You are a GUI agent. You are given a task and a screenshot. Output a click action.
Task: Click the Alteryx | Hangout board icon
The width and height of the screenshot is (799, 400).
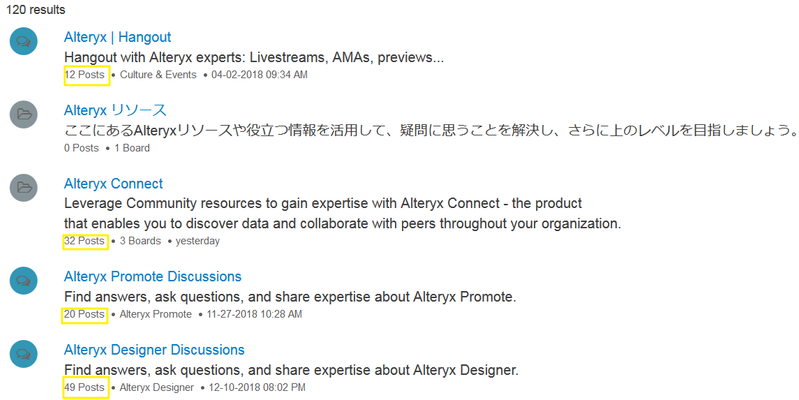coord(23,41)
